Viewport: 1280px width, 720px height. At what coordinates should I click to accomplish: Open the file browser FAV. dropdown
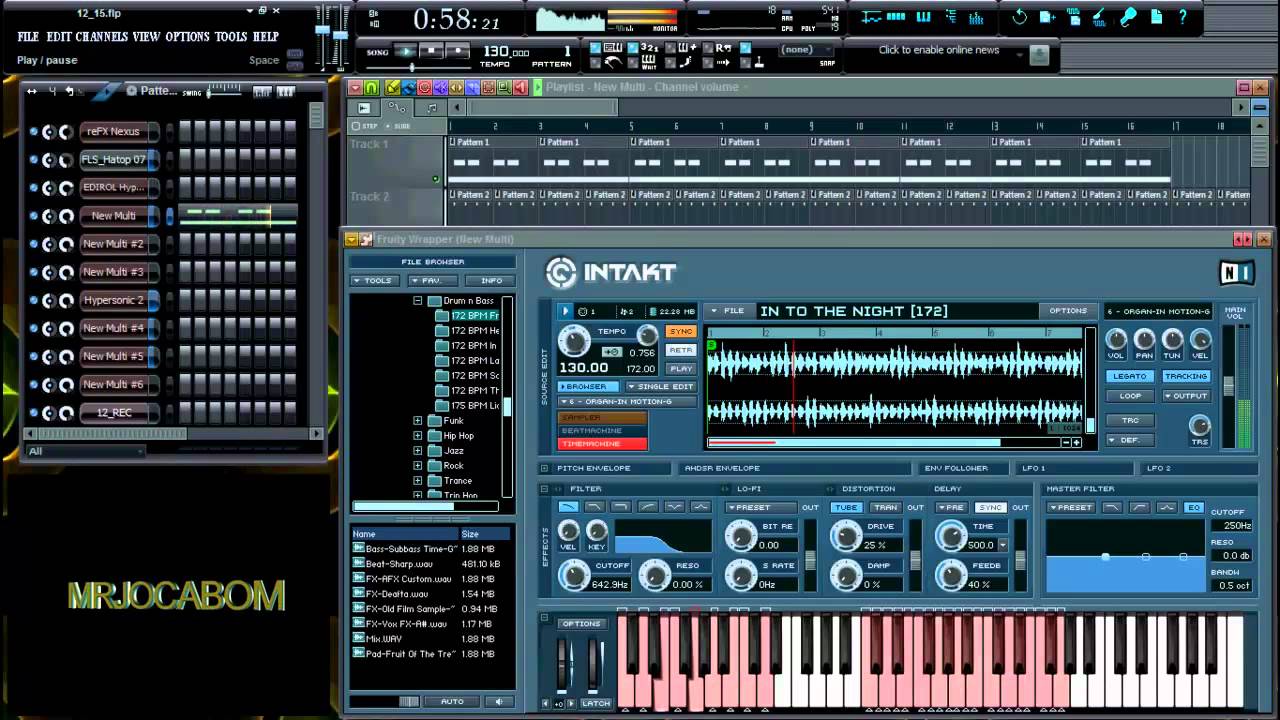432,281
